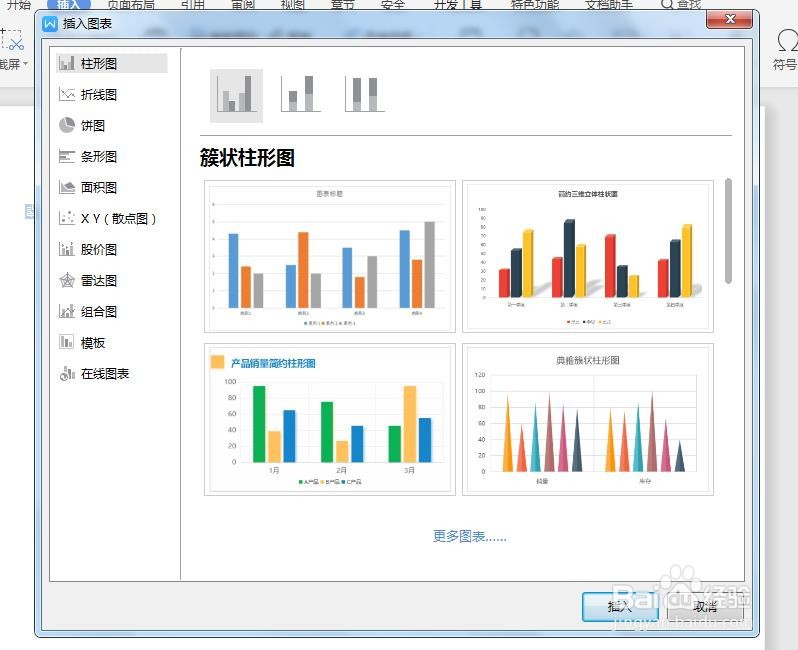Viewport: 798px width, 650px height.
Task: Open the 截屏 dropdown arrow
Action: (25, 64)
